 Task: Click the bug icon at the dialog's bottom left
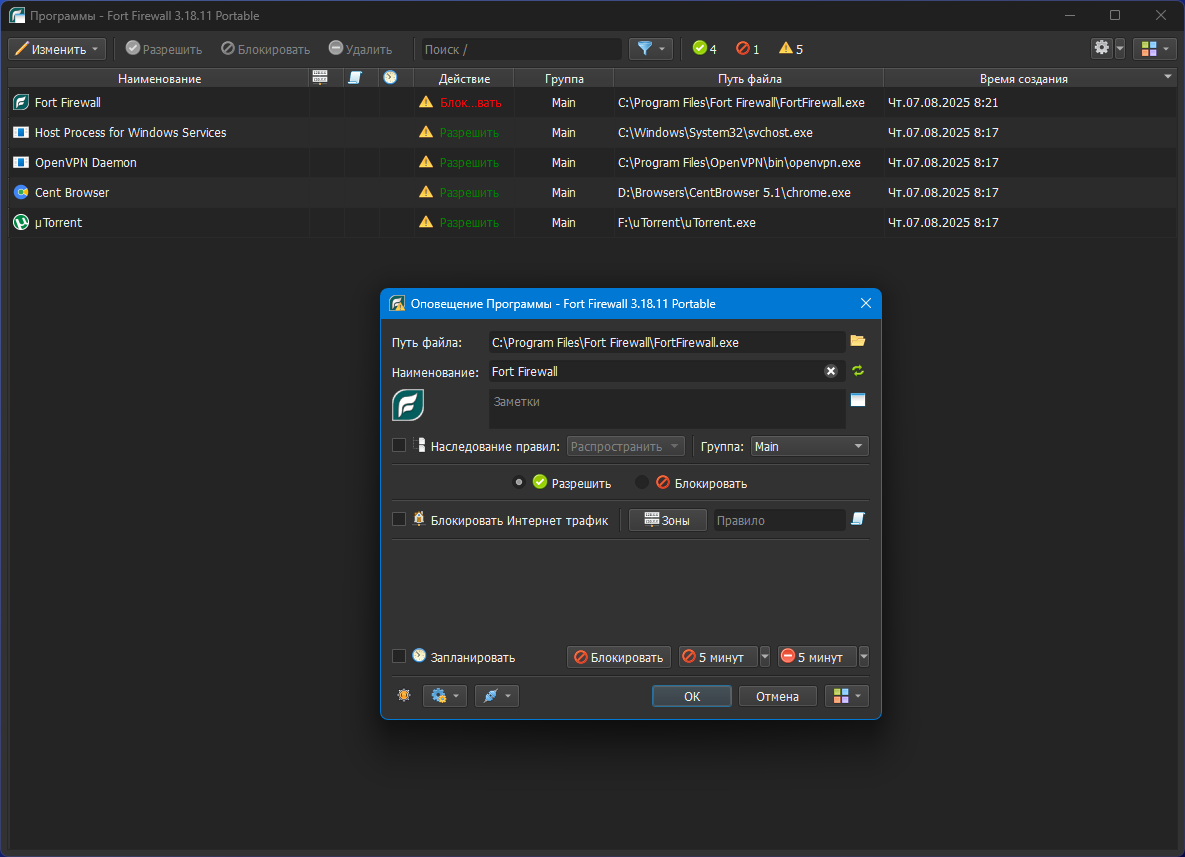404,695
